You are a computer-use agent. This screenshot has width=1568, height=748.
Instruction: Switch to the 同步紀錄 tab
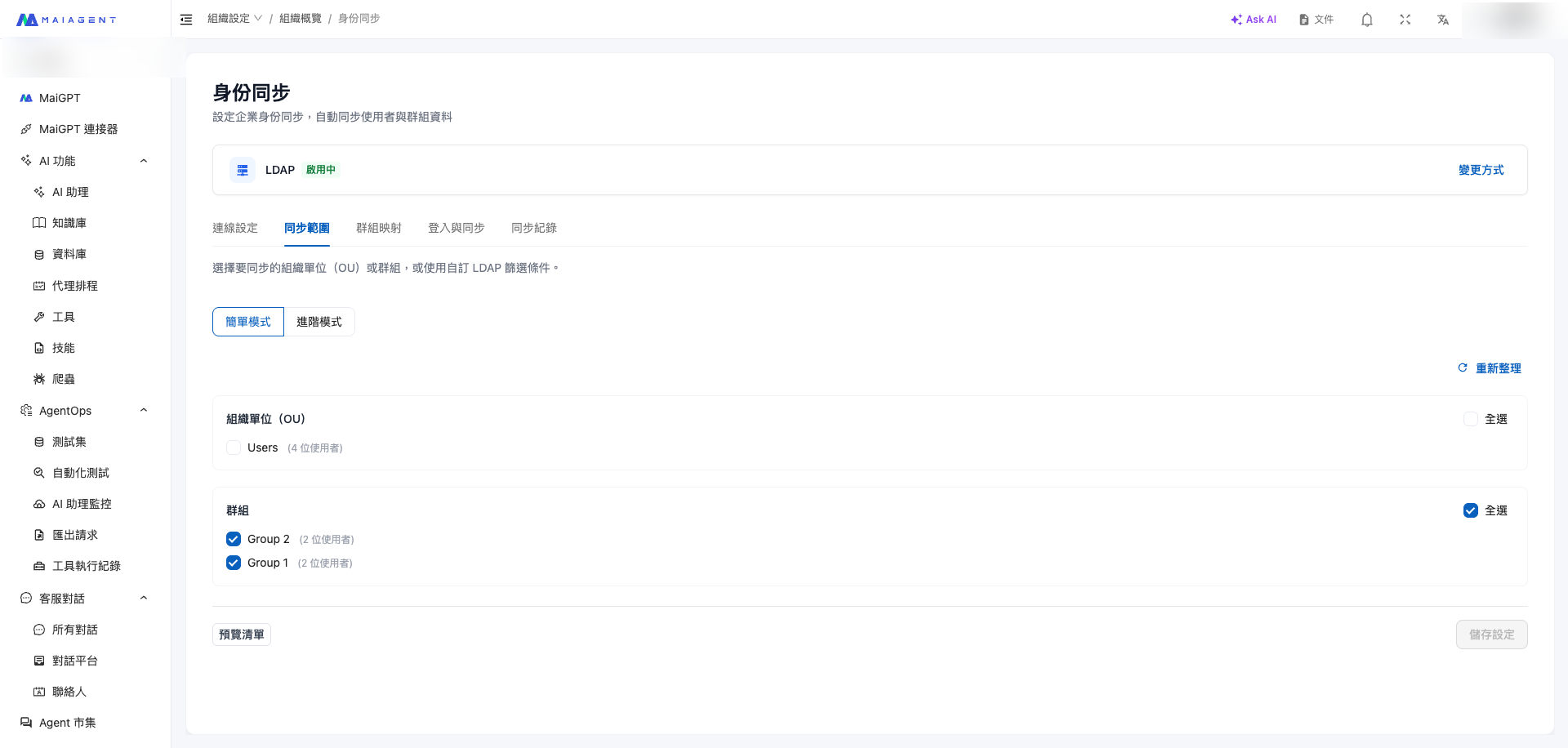pos(533,228)
